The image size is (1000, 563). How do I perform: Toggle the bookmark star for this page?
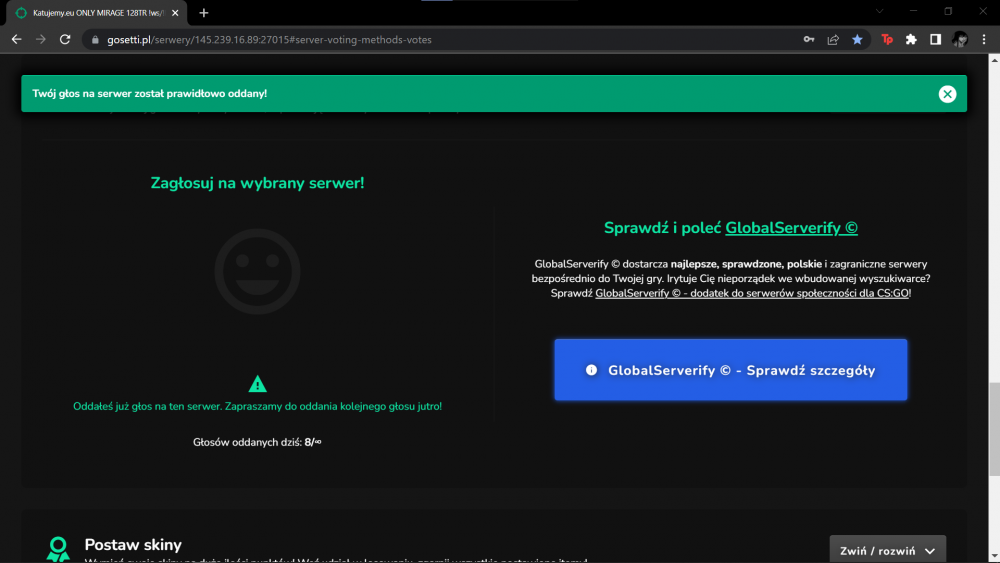[x=857, y=40]
